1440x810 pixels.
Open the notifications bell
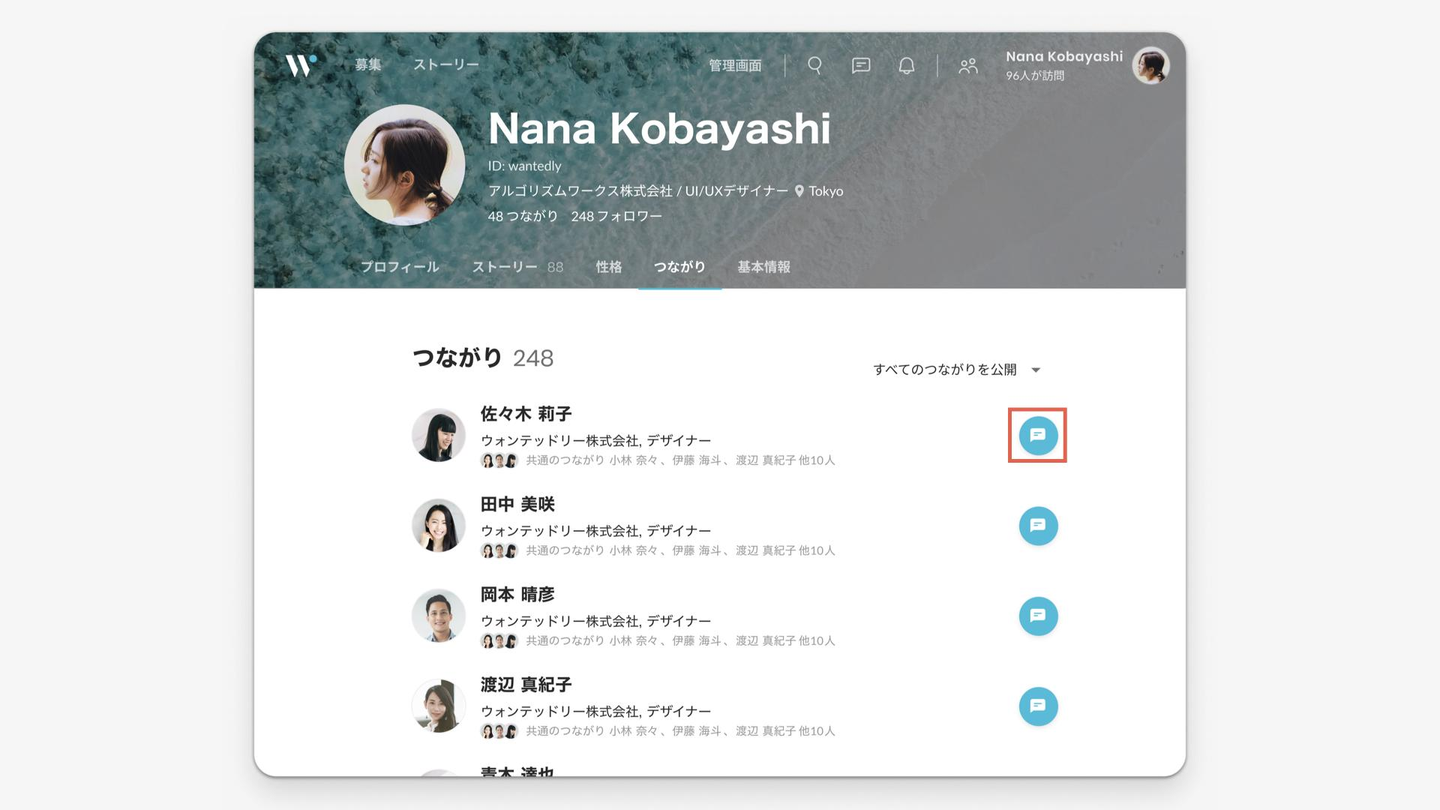[x=906, y=65]
